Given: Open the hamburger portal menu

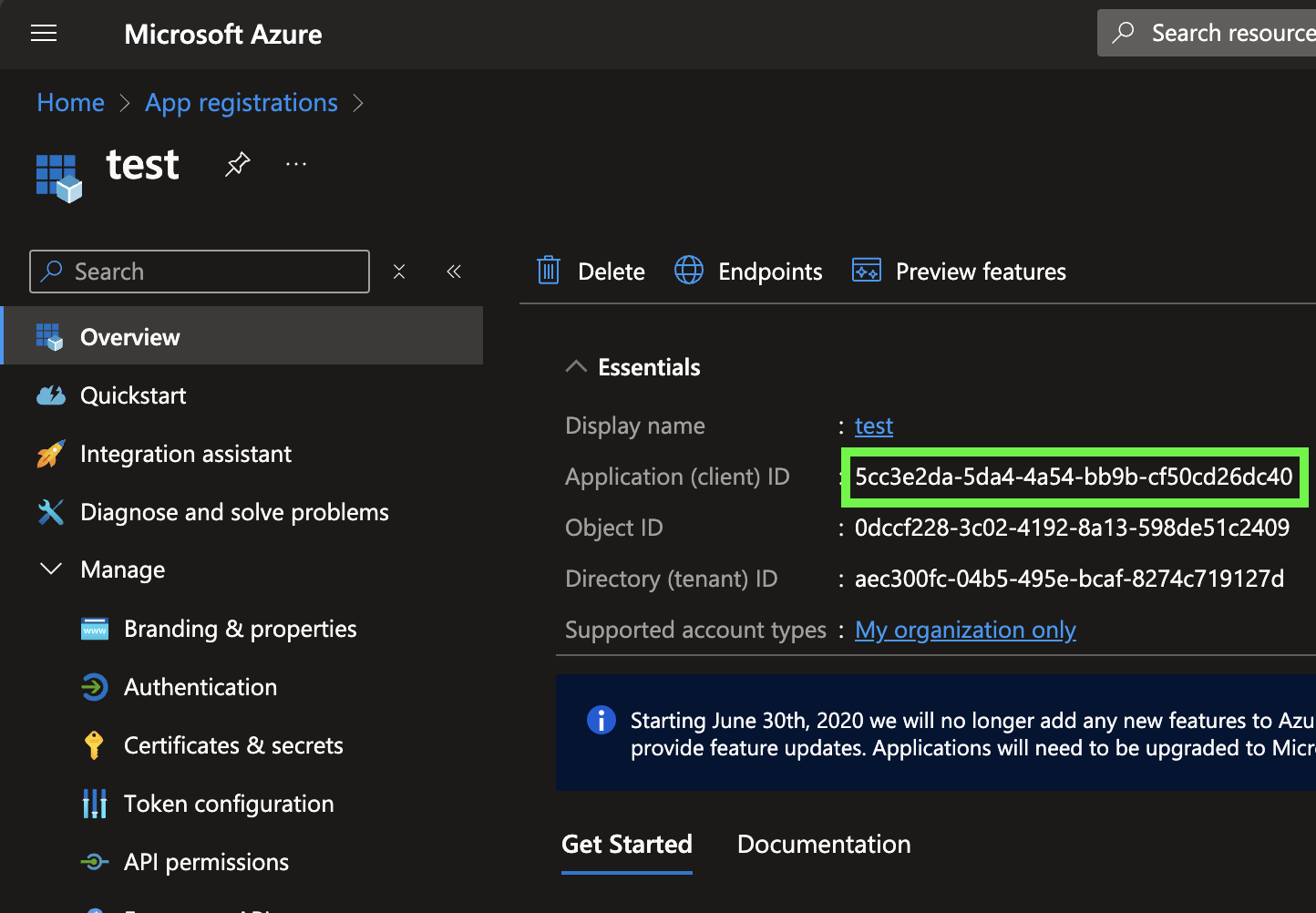Looking at the screenshot, I should 44,34.
